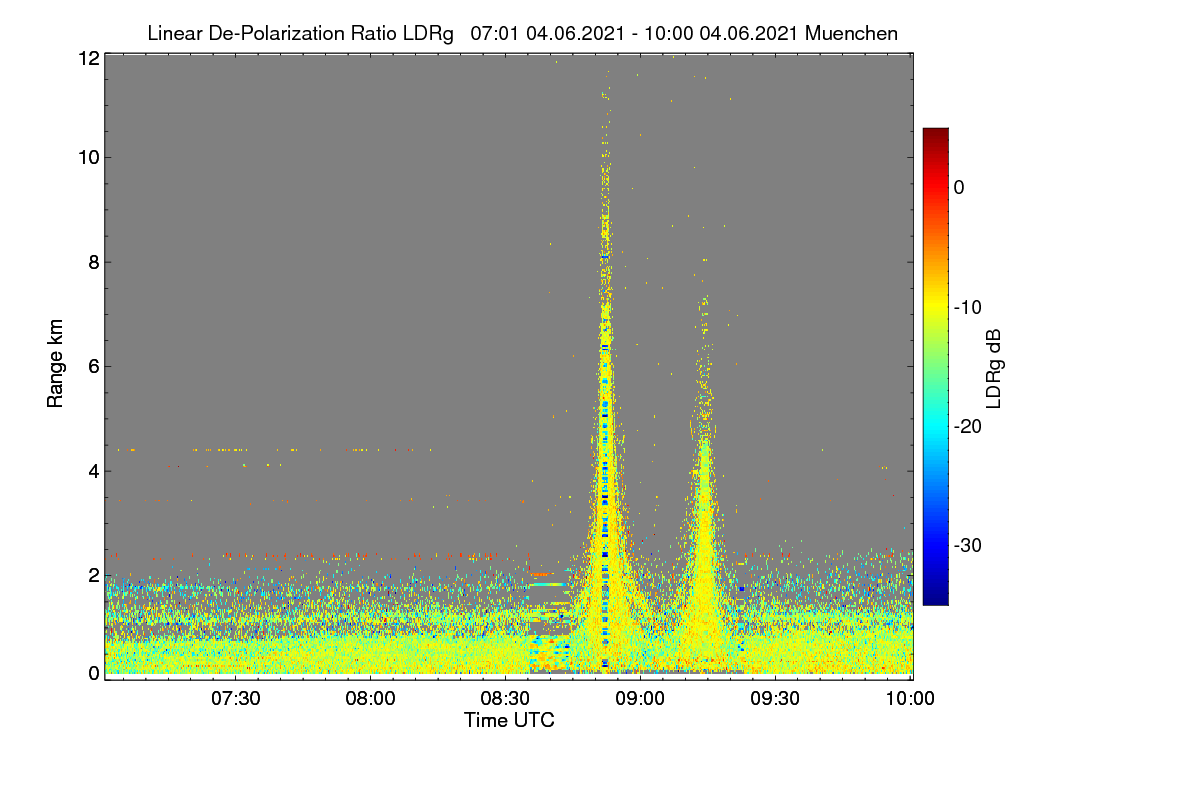Click the y-axis tick label '12'
The image size is (1200, 800).
[x=87, y=58]
